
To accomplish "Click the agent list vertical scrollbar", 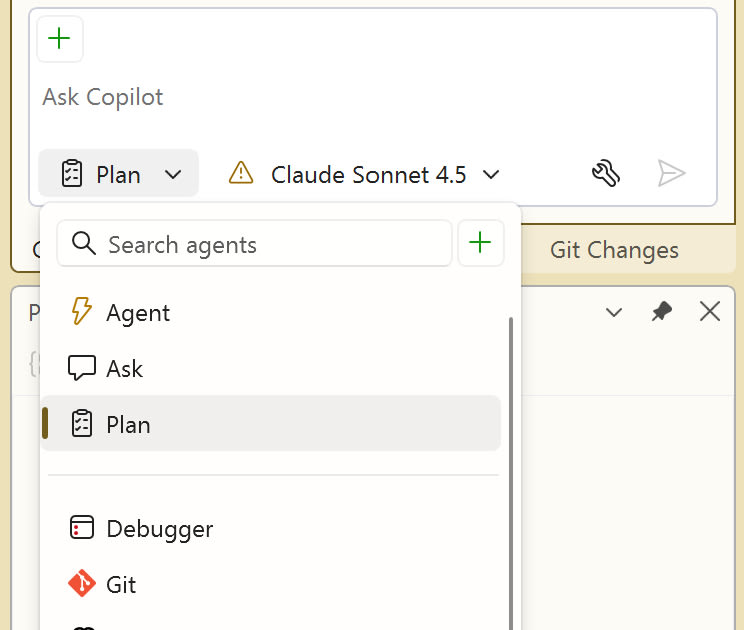I will (511, 473).
